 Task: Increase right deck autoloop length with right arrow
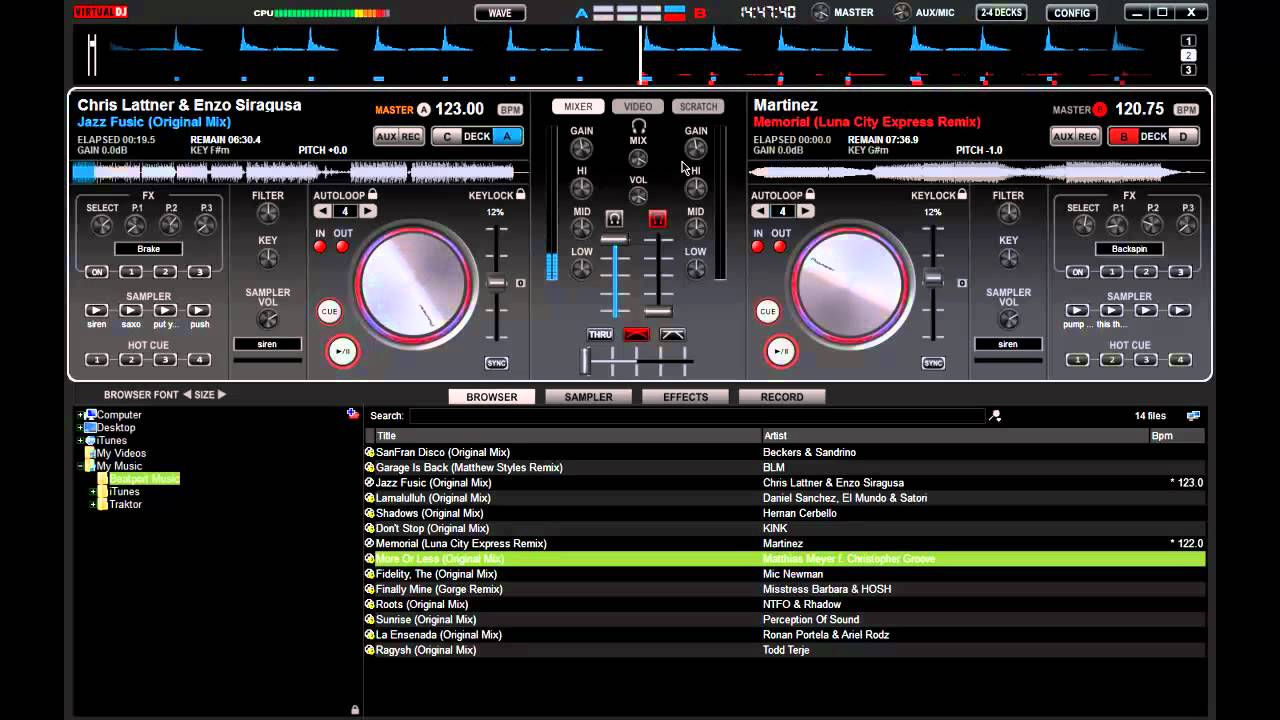[806, 211]
